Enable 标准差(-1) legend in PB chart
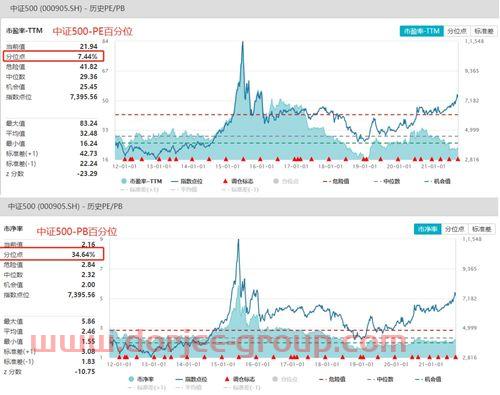 [242, 387]
